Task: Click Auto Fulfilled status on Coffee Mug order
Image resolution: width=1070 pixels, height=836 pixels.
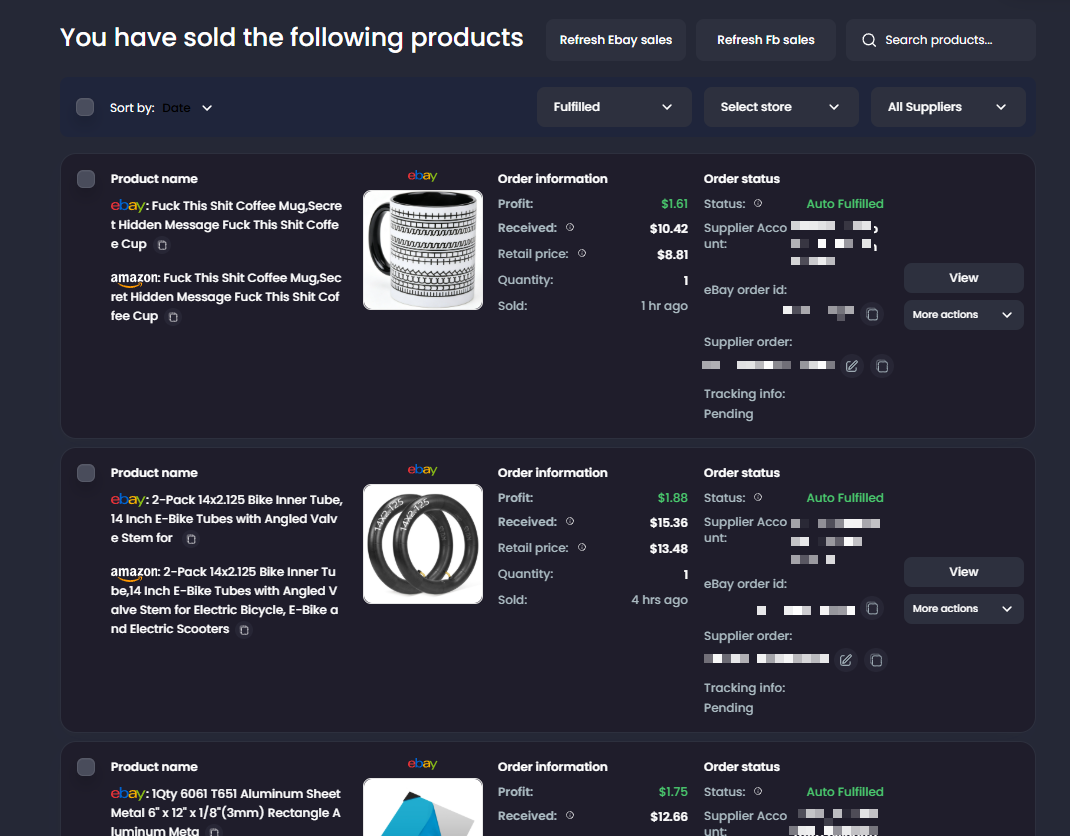Action: pyautogui.click(x=845, y=203)
